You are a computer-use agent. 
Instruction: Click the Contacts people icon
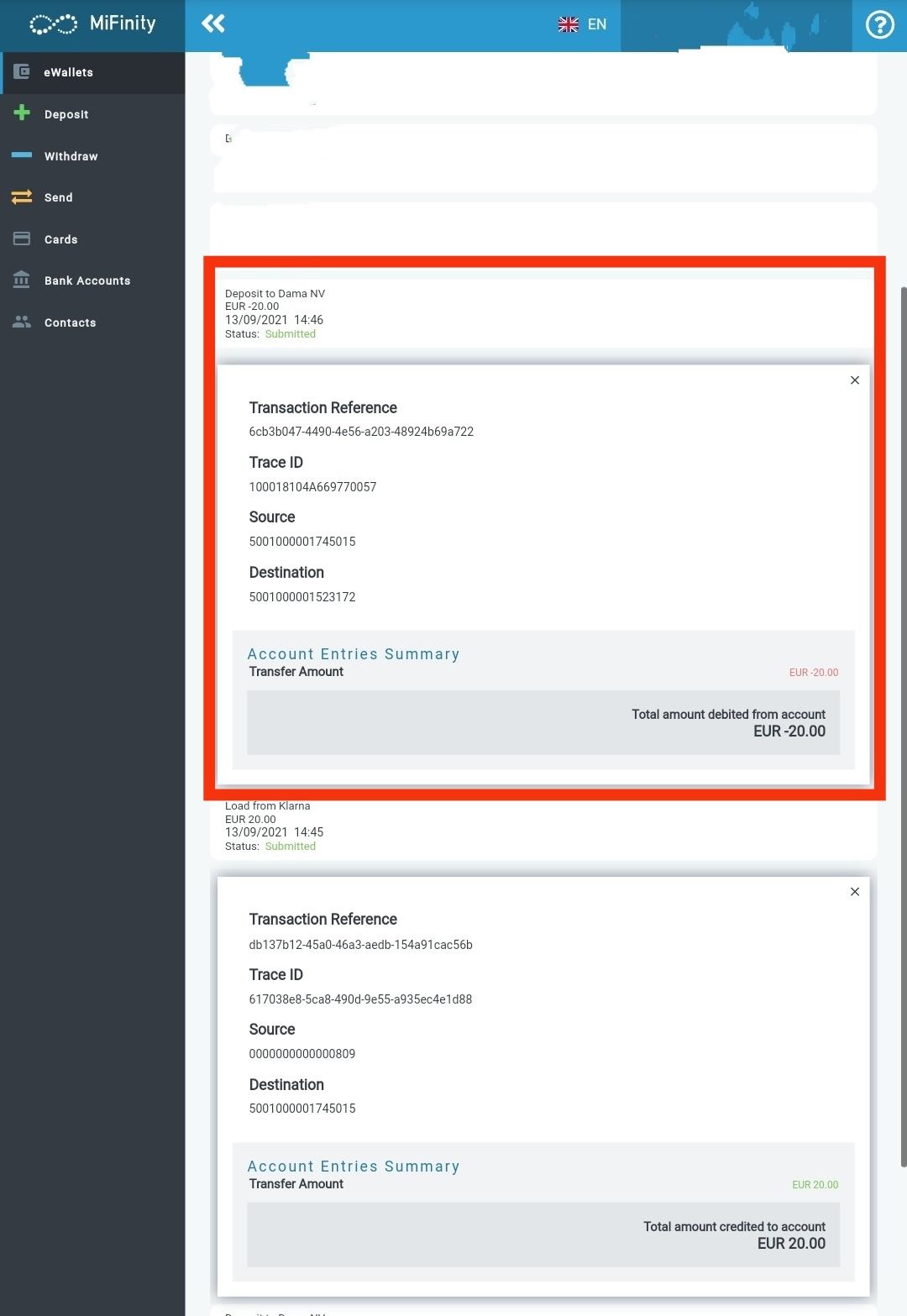(x=22, y=322)
